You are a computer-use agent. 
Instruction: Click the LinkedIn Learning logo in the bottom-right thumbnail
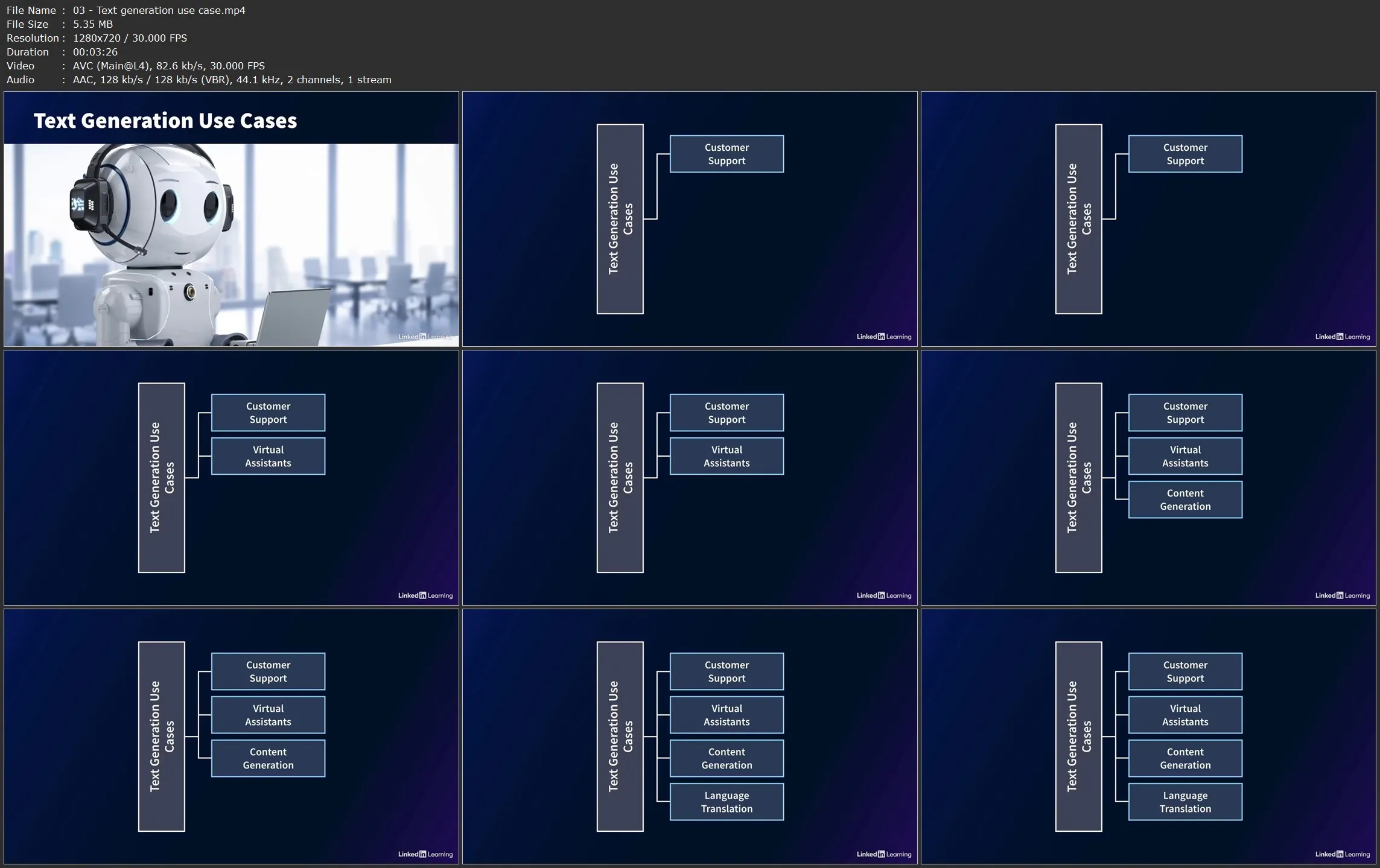tap(1342, 854)
